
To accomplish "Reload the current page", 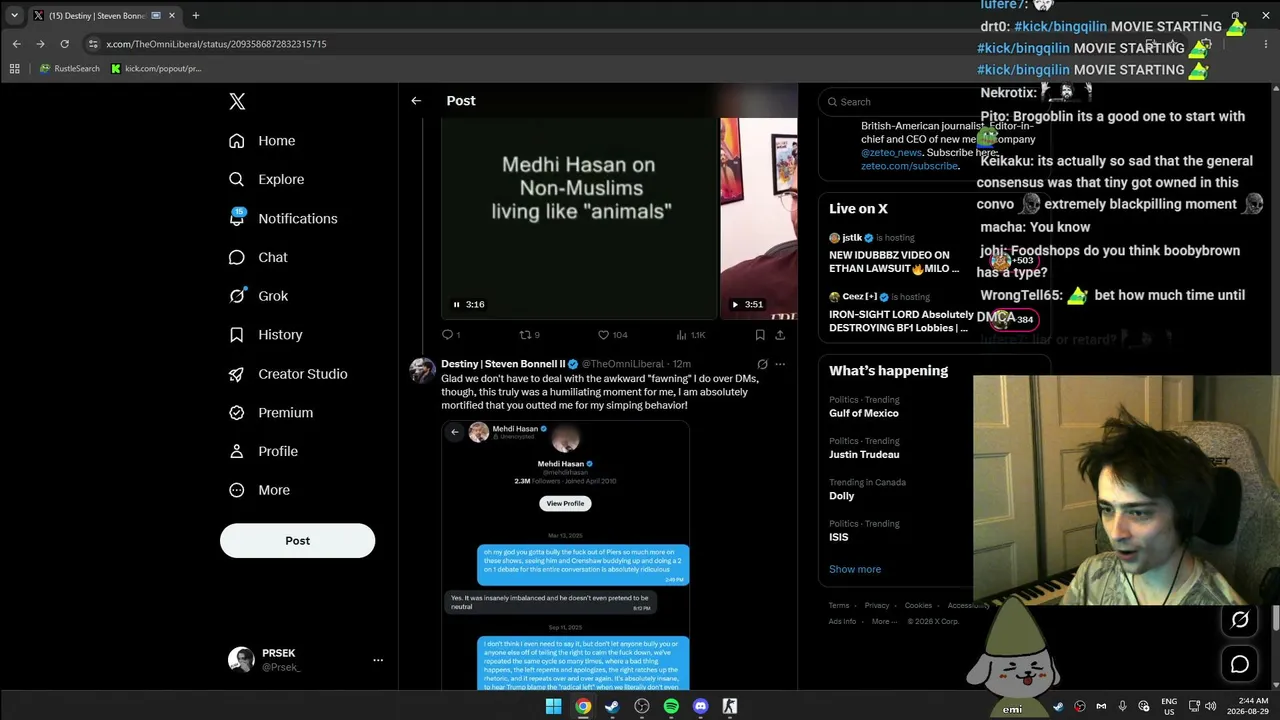I will coord(64,44).
